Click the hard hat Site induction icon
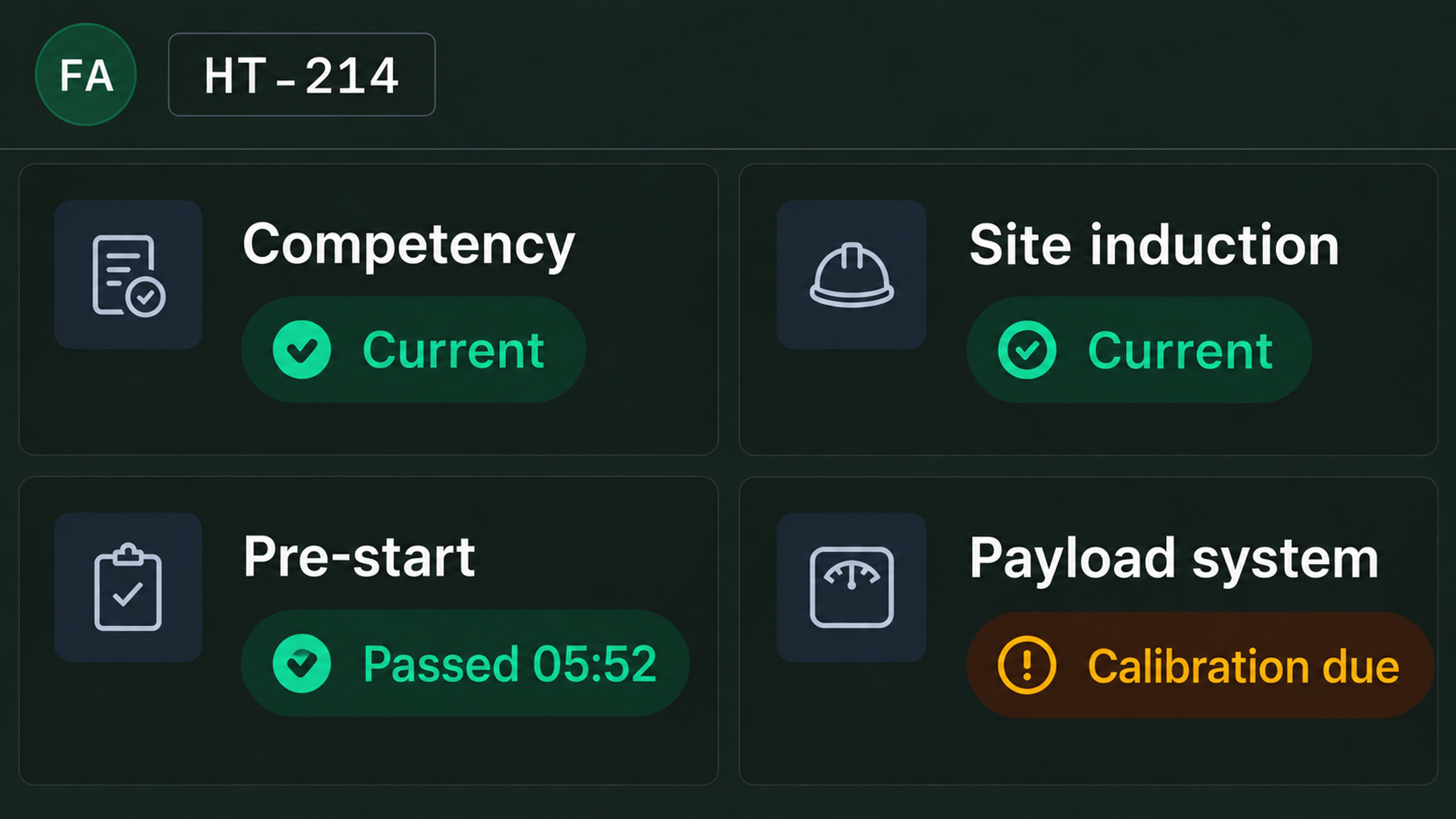The width and height of the screenshot is (1456, 819). 851,274
